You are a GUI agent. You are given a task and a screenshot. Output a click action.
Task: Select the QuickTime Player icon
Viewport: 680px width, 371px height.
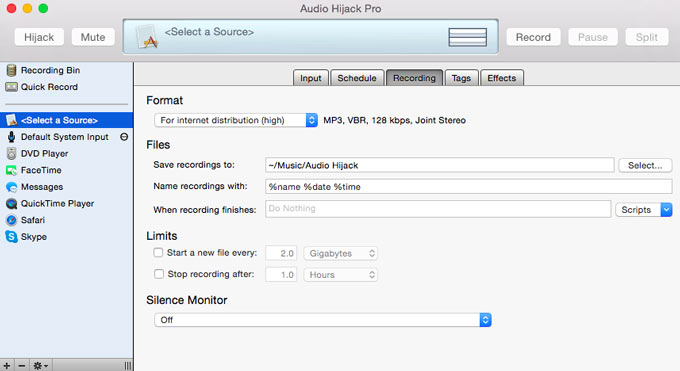11,204
